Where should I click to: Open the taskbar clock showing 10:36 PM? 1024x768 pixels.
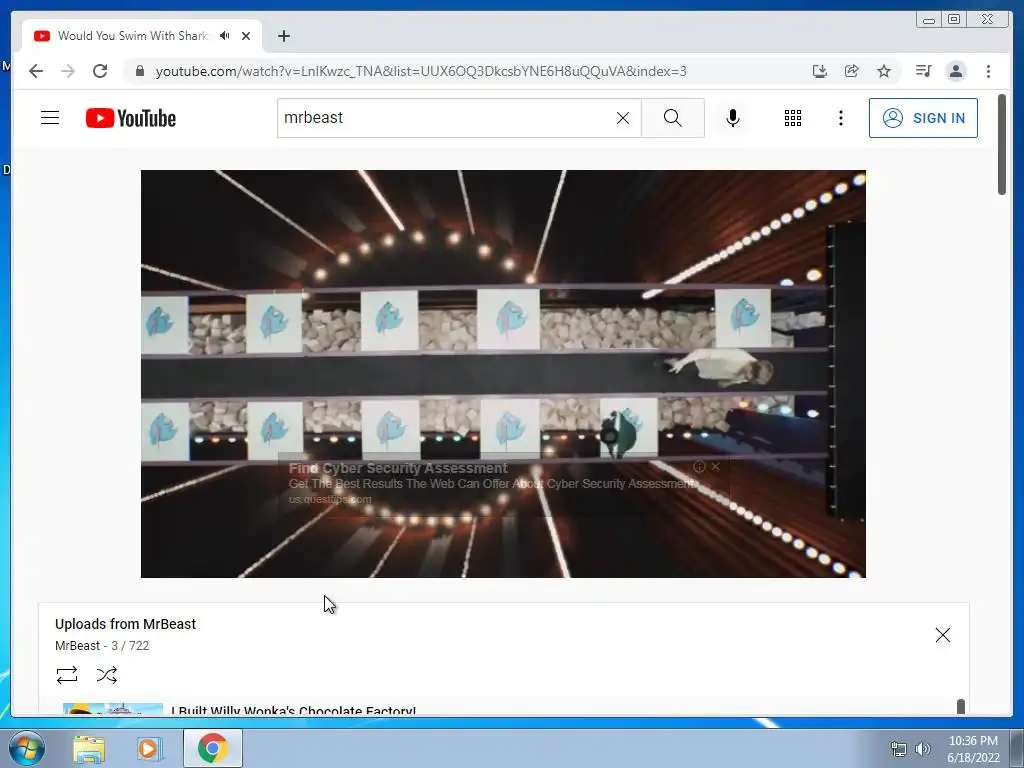pos(973,748)
